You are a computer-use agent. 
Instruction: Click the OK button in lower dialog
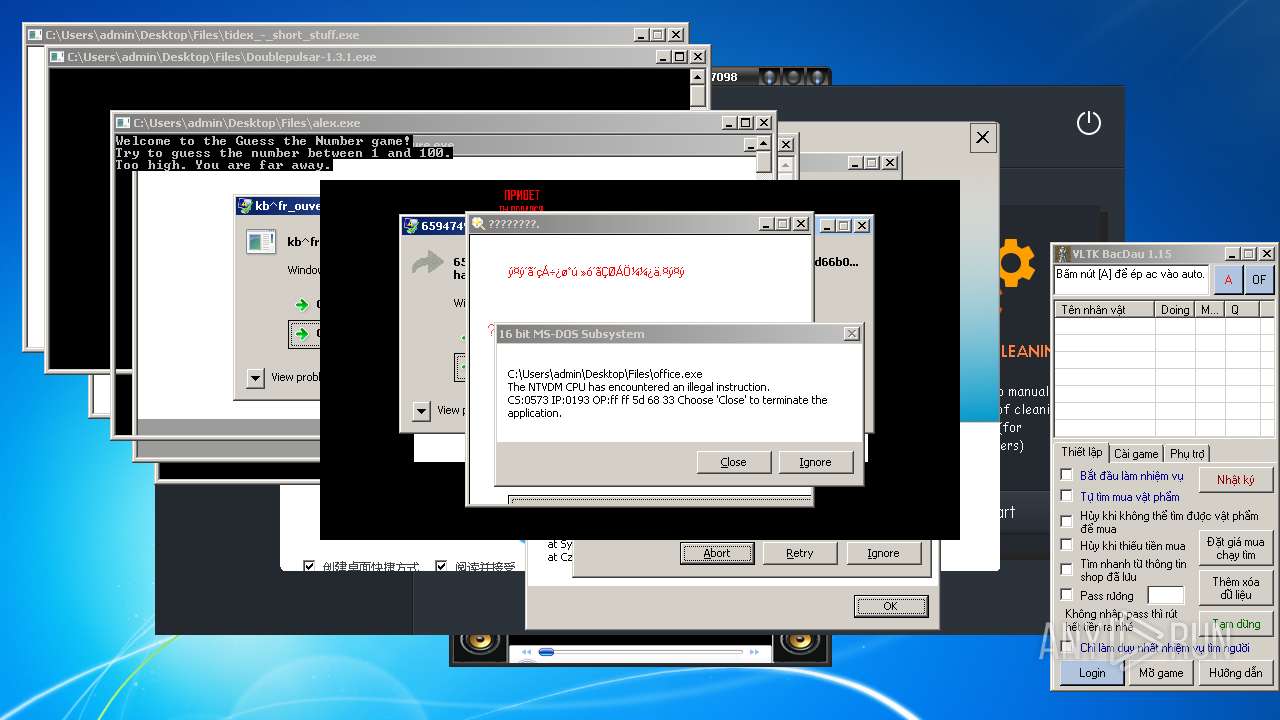890,606
